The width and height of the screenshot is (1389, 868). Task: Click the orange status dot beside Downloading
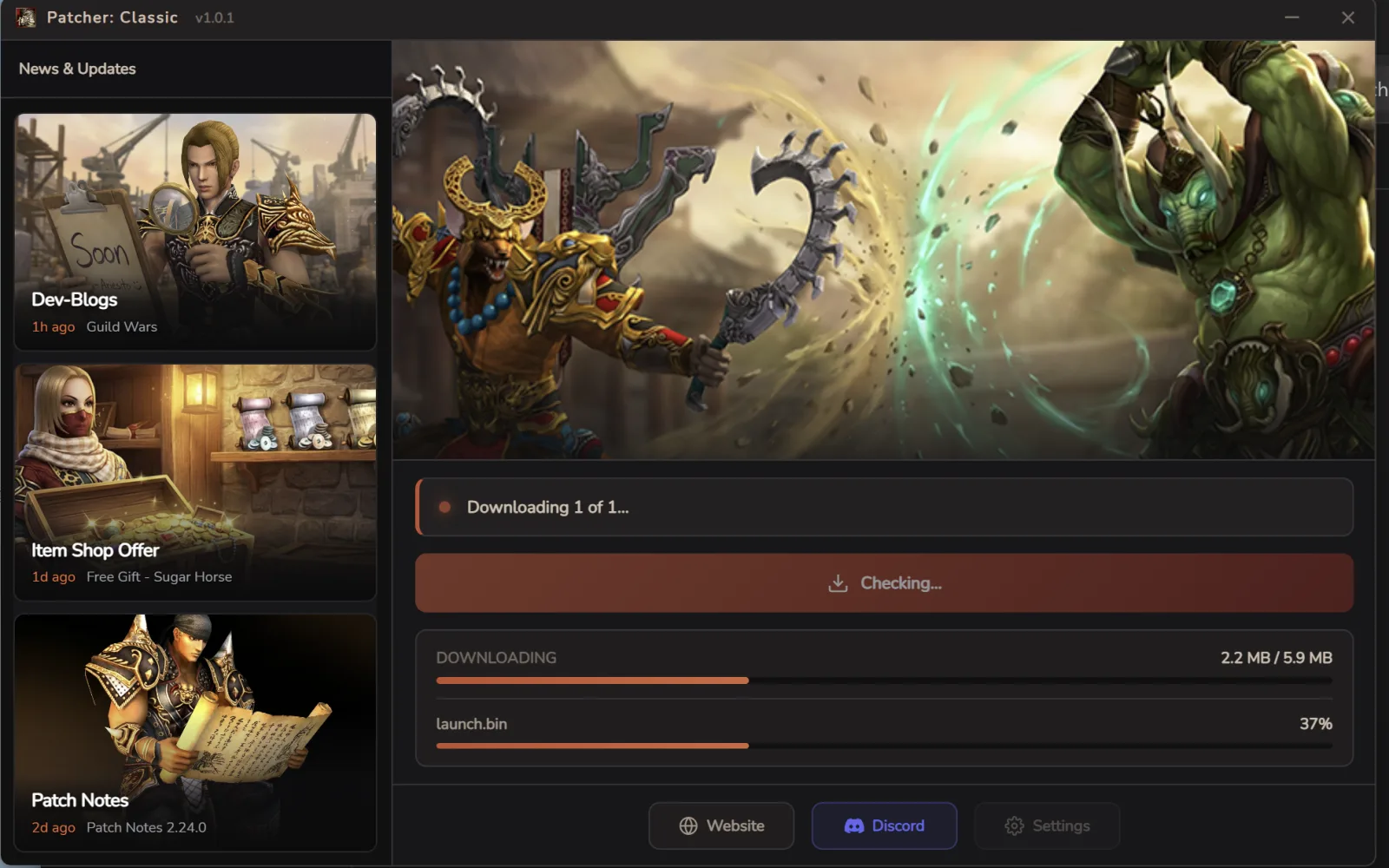[x=444, y=507]
